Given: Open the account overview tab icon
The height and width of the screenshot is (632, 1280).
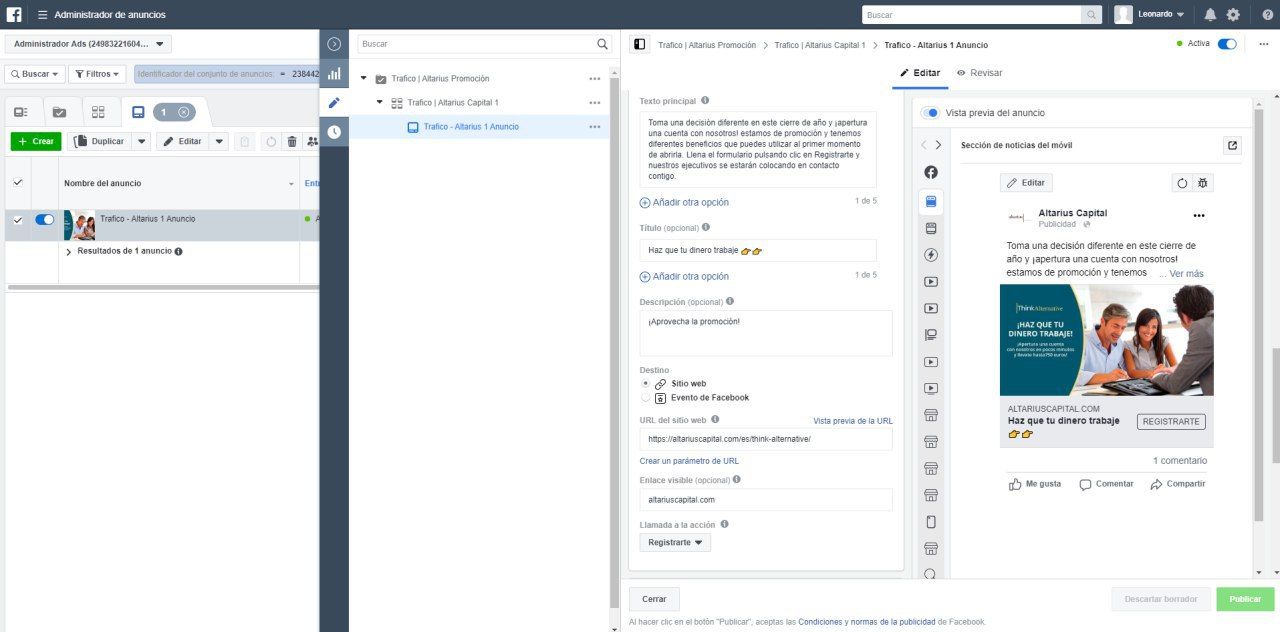Looking at the screenshot, I should tap(21, 112).
